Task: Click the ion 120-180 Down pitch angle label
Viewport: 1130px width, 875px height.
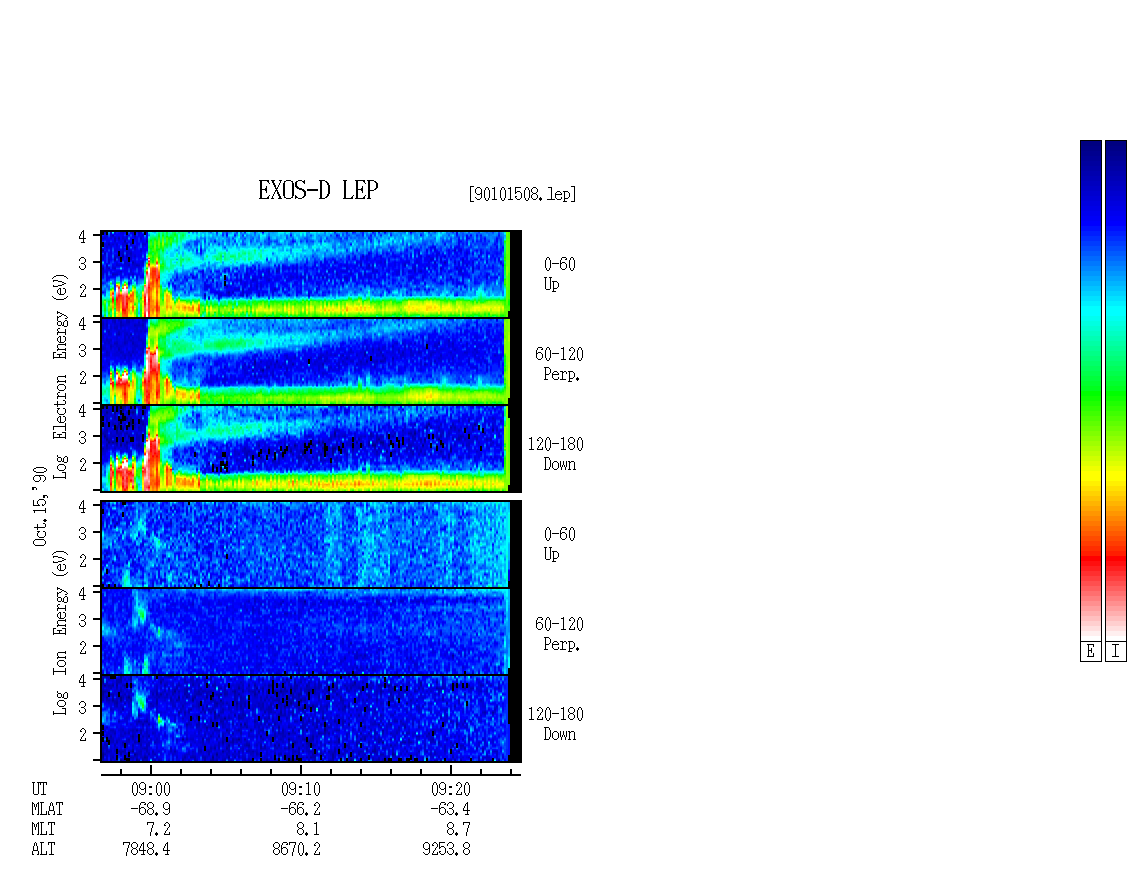Action: pyautogui.click(x=556, y=724)
